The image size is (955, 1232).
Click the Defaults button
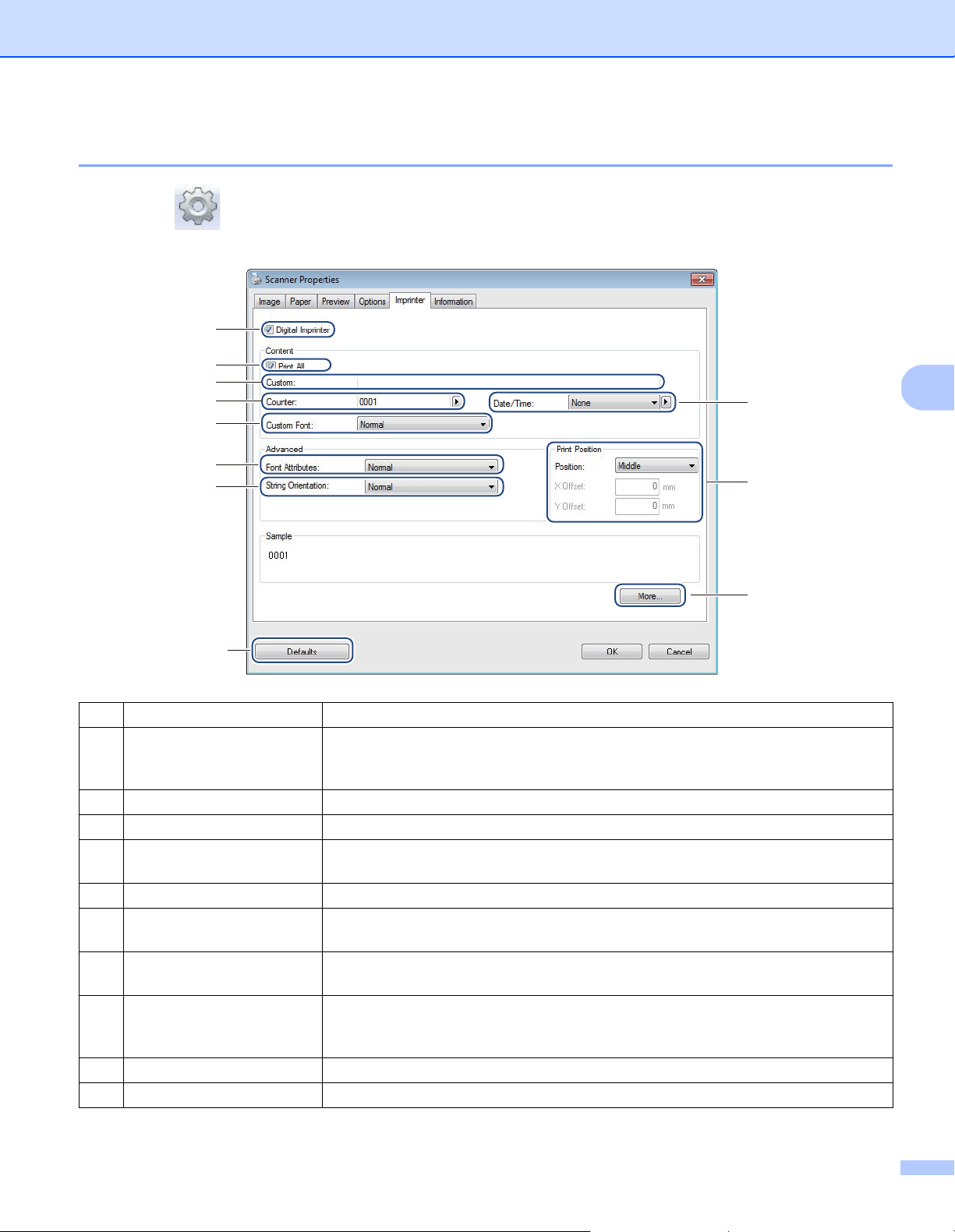pos(302,651)
